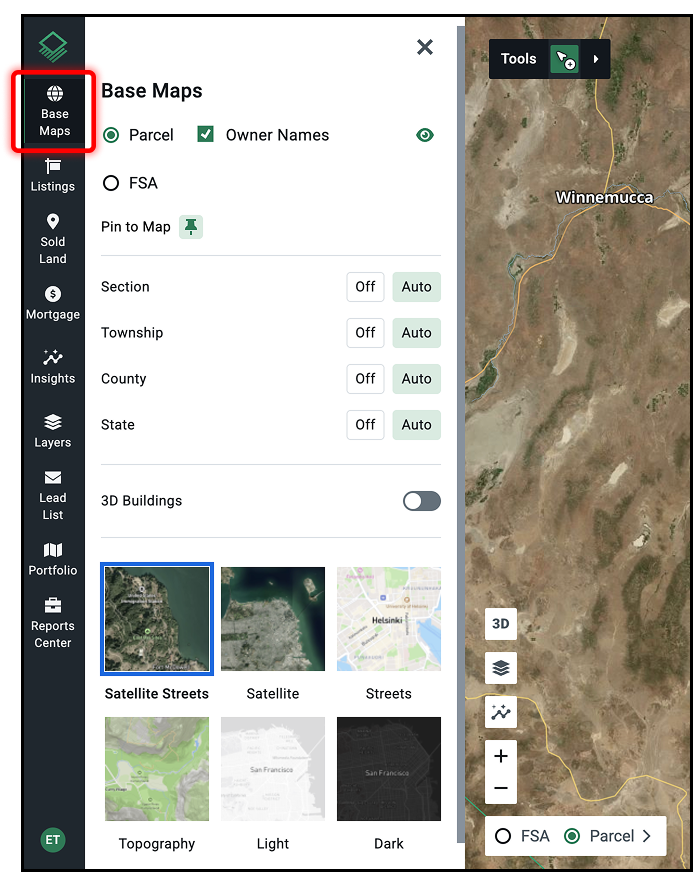Image resolution: width=699 pixels, height=885 pixels.
Task: Zoom out on the map
Action: pos(500,788)
